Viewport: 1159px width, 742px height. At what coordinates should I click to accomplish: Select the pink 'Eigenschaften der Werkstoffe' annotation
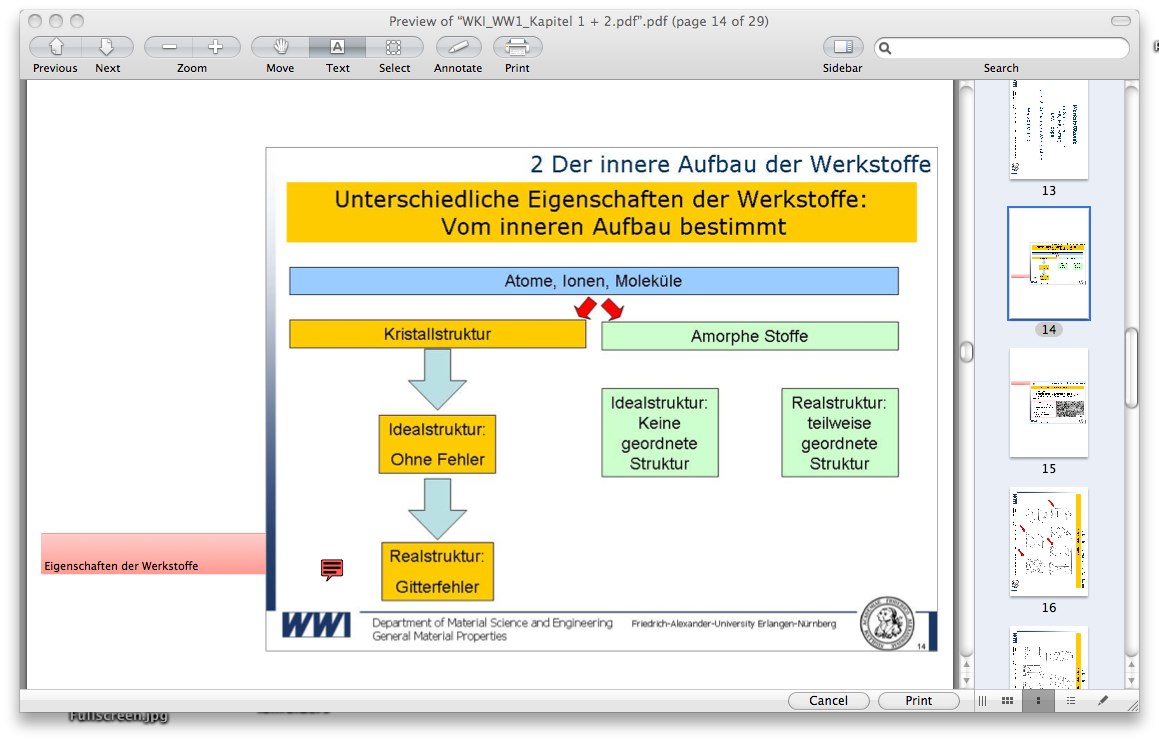click(153, 554)
